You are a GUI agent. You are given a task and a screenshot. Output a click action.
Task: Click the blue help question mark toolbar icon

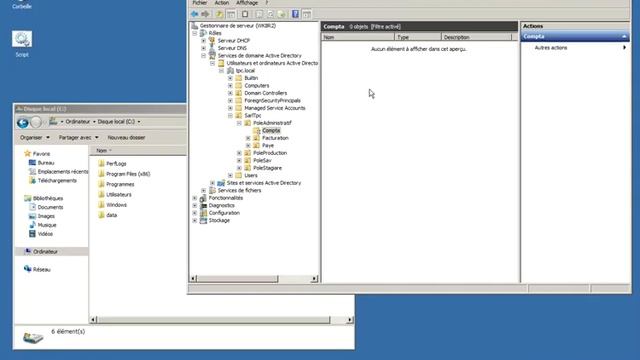[295, 14]
